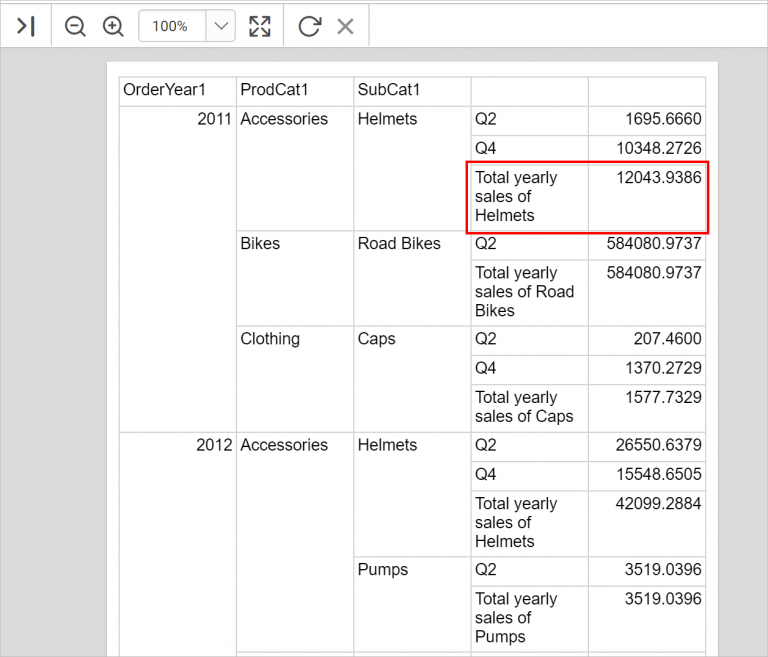Viewport: 768px width, 657px height.
Task: Select the 2012 order year cell
Action: (x=178, y=544)
